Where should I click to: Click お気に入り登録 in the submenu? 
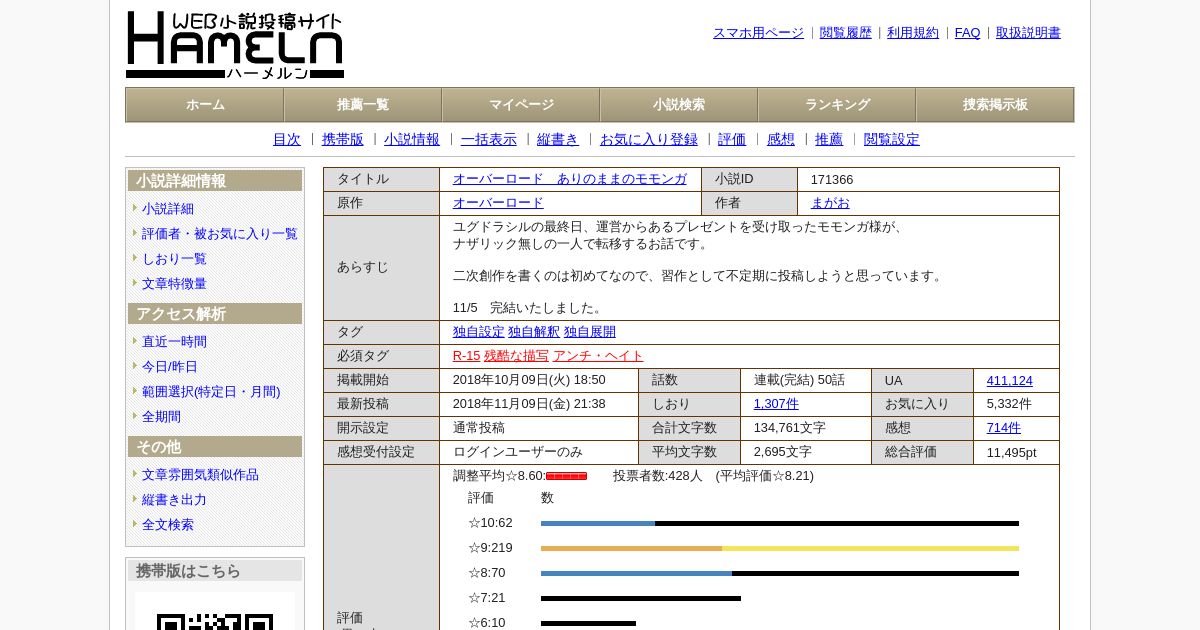click(649, 140)
